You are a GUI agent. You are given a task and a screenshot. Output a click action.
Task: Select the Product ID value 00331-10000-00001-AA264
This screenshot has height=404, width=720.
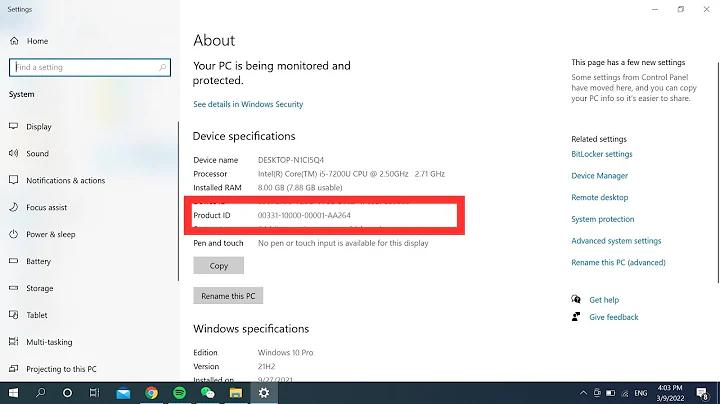coord(304,215)
